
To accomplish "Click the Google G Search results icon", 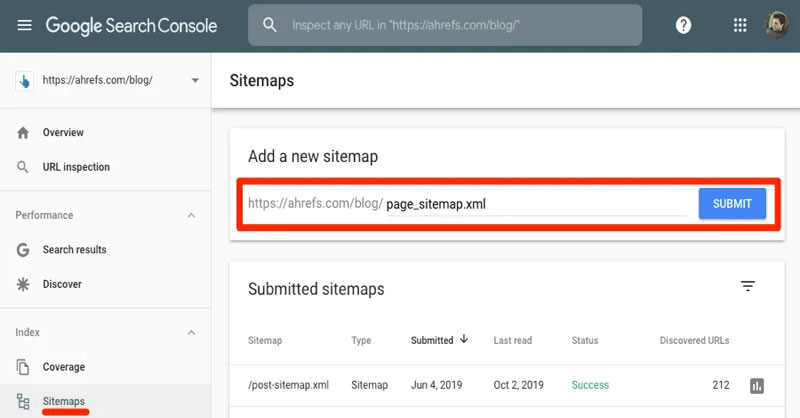I will point(23,250).
